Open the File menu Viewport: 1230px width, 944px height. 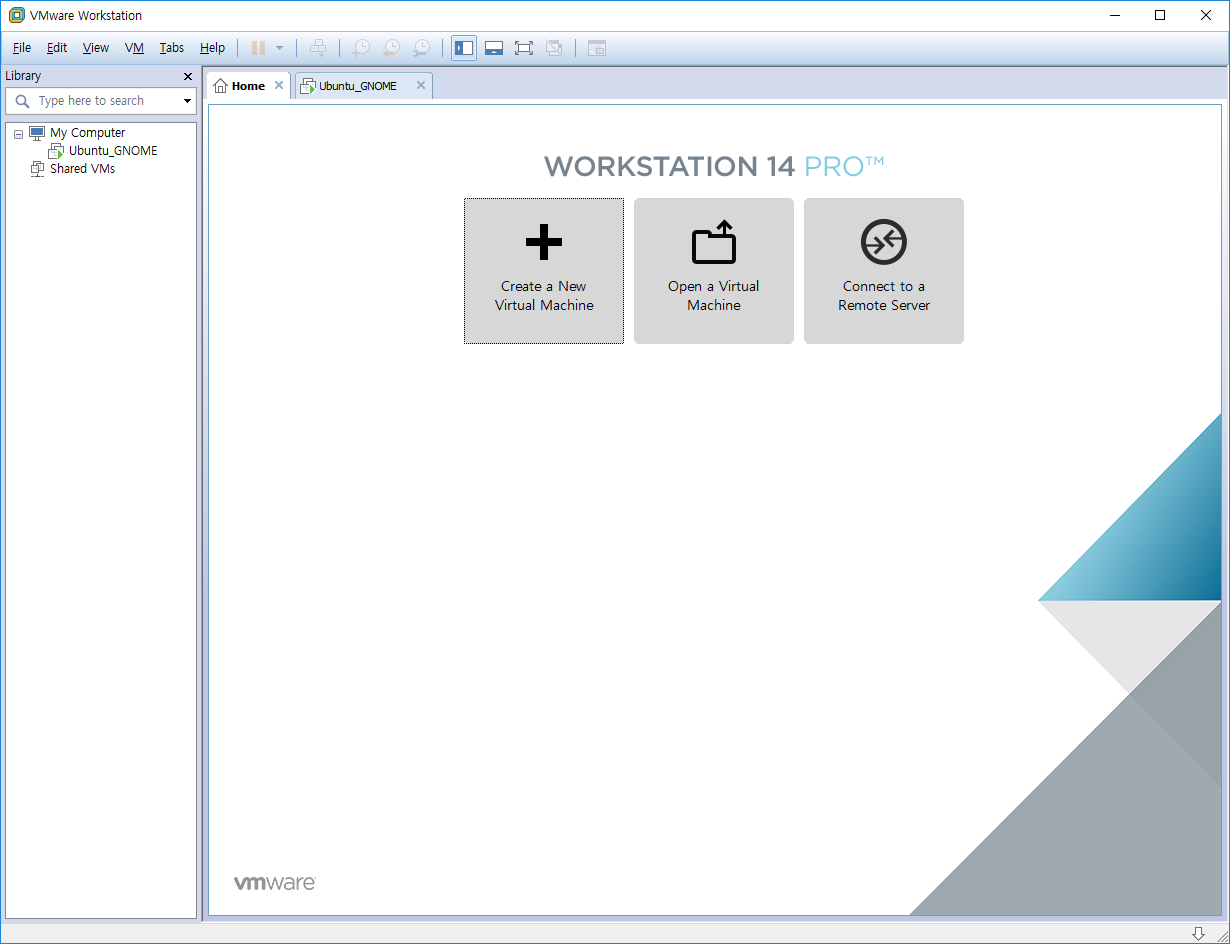22,48
